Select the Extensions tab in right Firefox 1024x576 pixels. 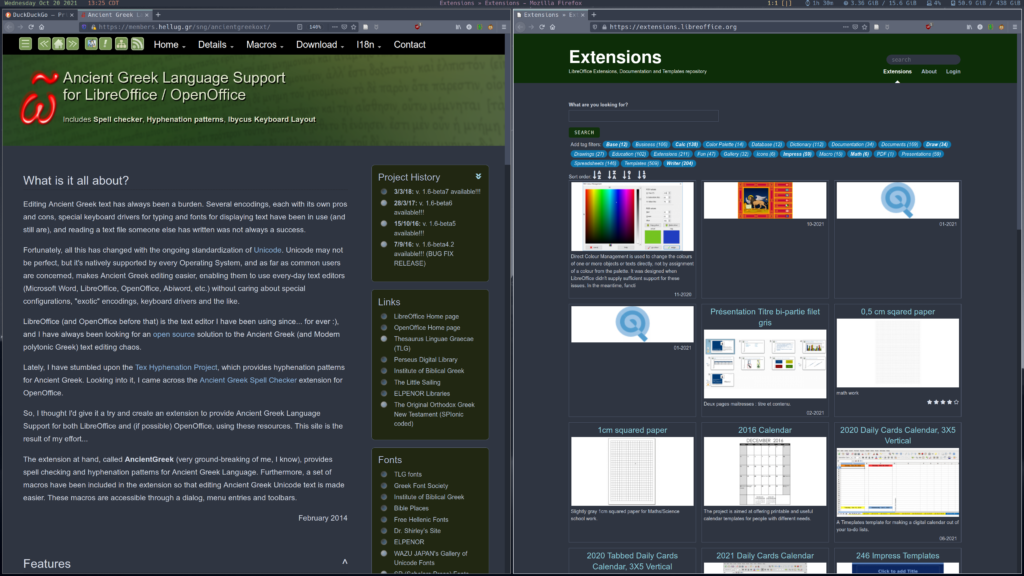(x=551, y=14)
